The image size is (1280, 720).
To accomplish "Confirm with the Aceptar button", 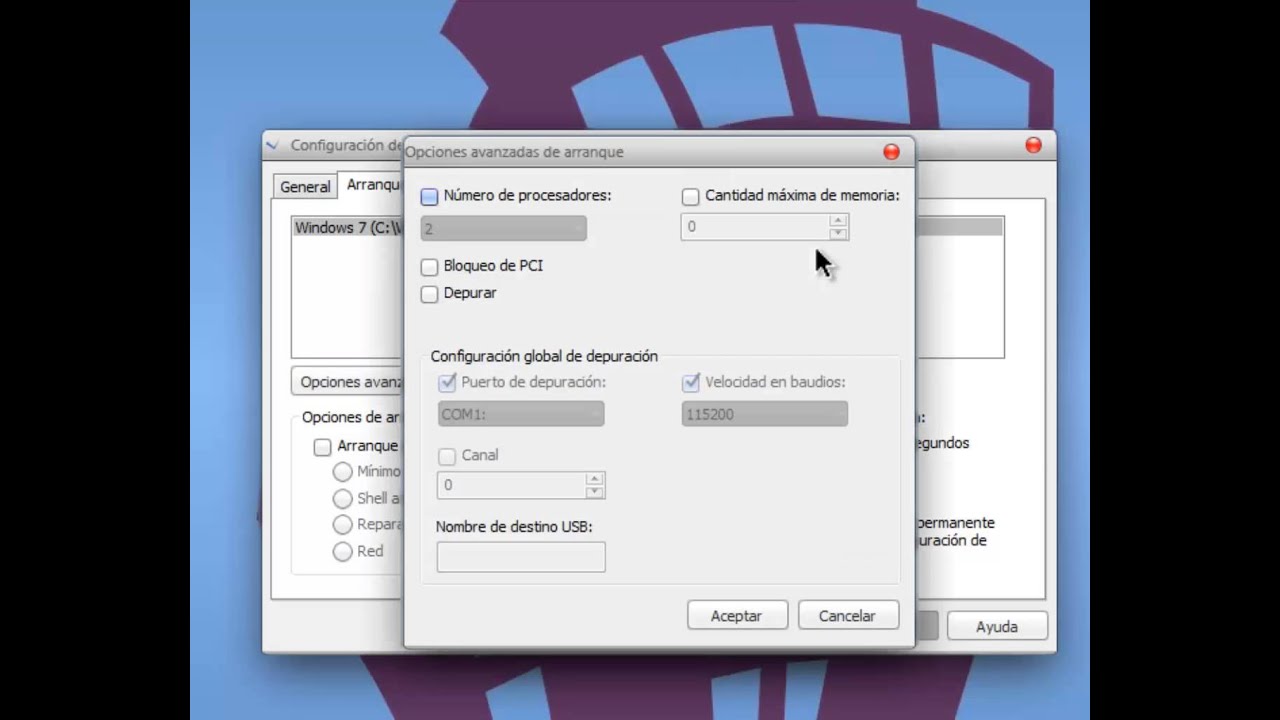I will tap(737, 616).
